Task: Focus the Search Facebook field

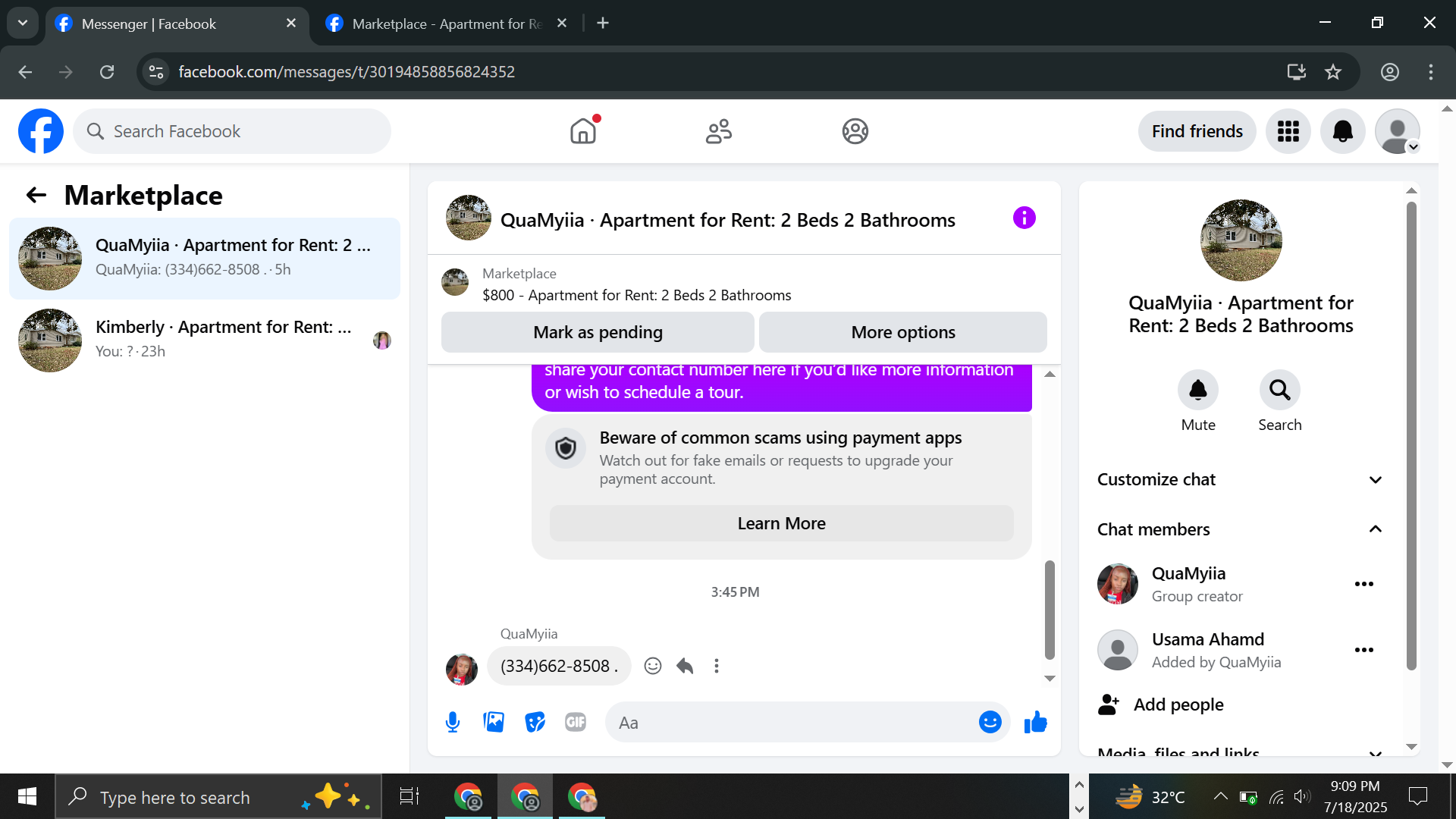Action: 232,131
